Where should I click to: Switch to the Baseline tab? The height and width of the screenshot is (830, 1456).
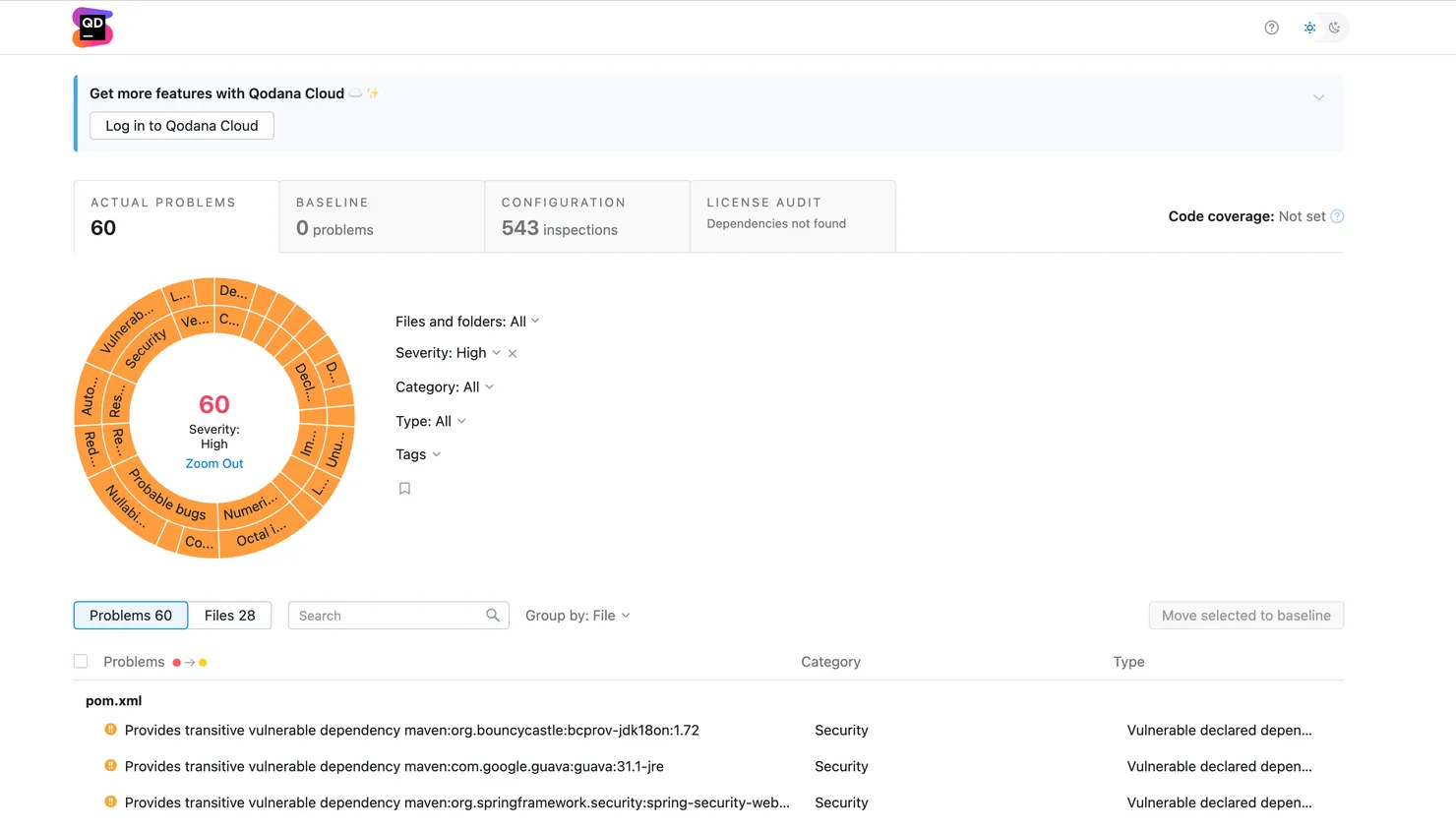click(x=382, y=216)
